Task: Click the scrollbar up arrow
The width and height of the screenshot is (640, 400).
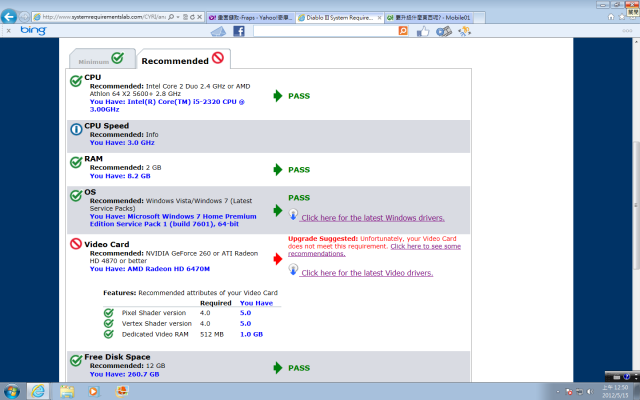Action: (636, 42)
